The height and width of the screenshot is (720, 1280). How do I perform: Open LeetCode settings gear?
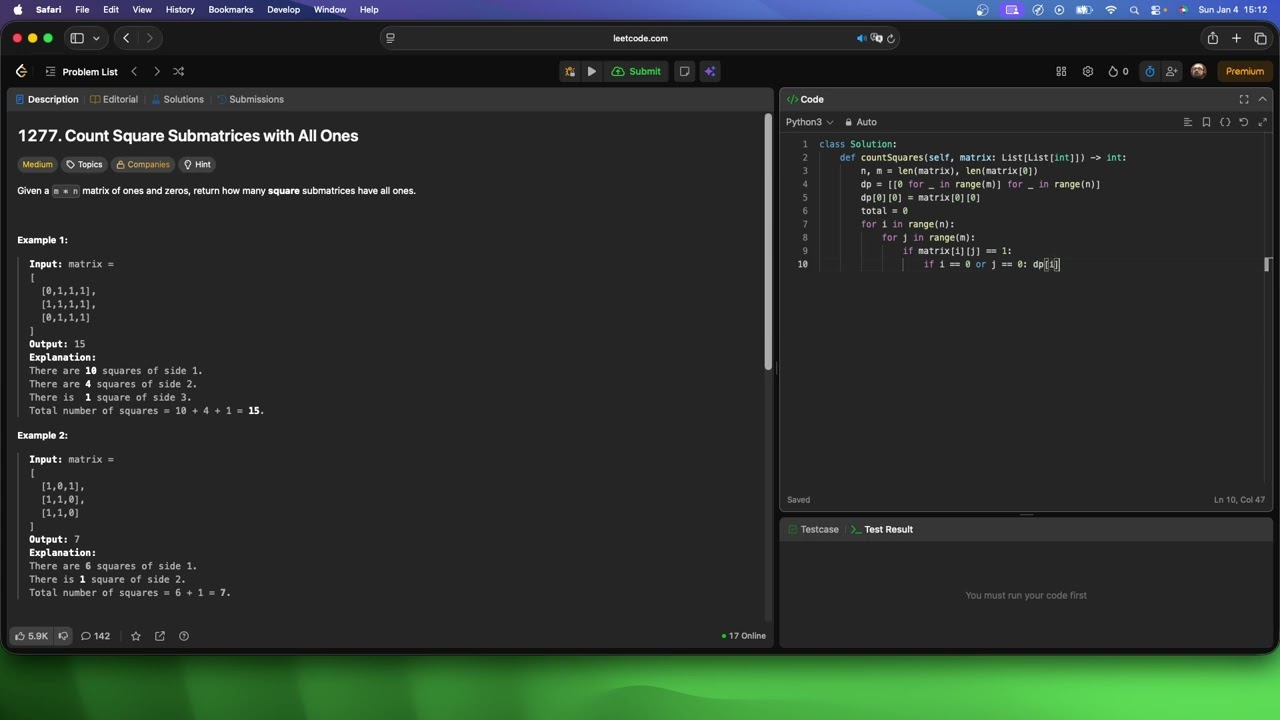click(1088, 71)
